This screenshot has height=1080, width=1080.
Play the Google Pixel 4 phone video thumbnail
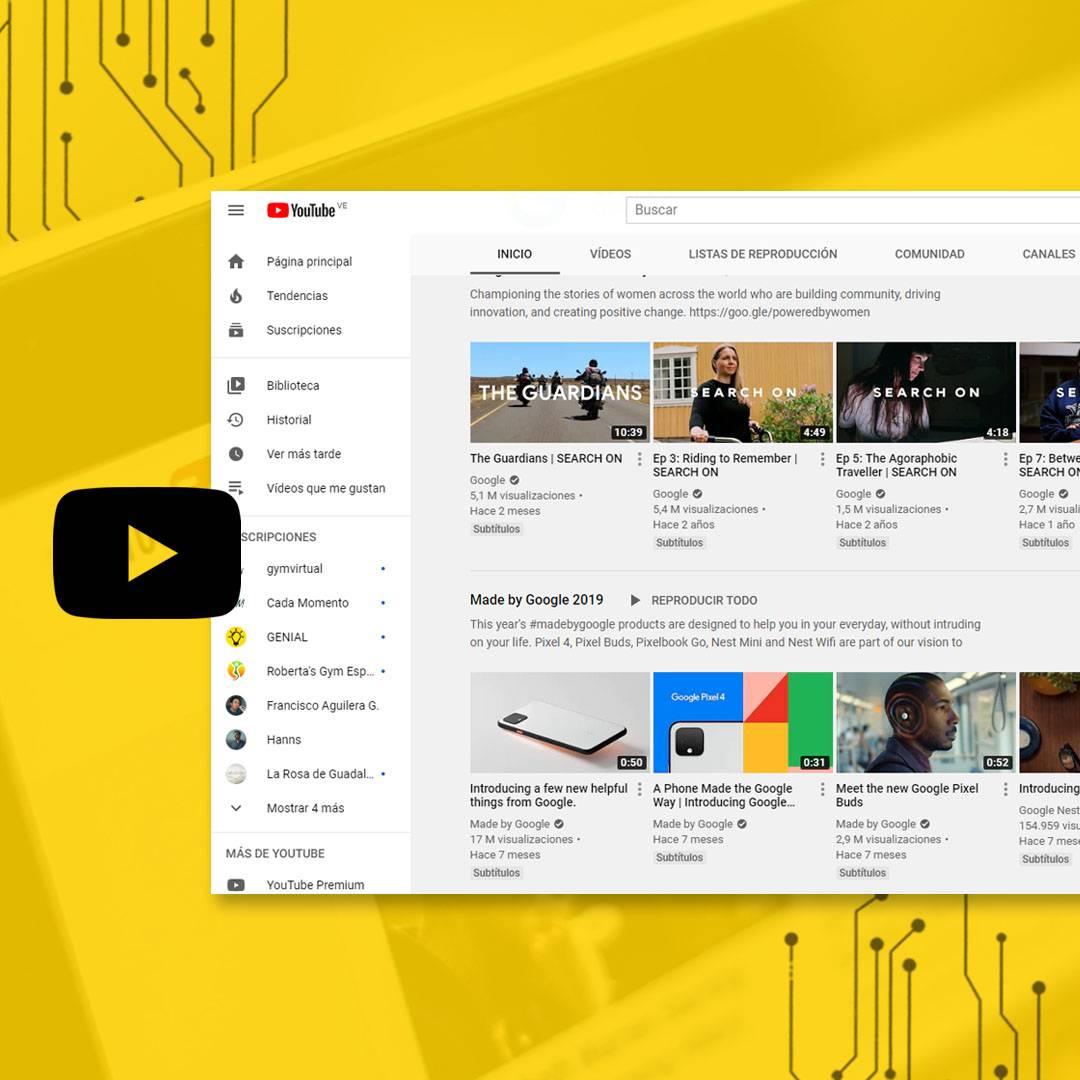pyautogui.click(x=742, y=722)
